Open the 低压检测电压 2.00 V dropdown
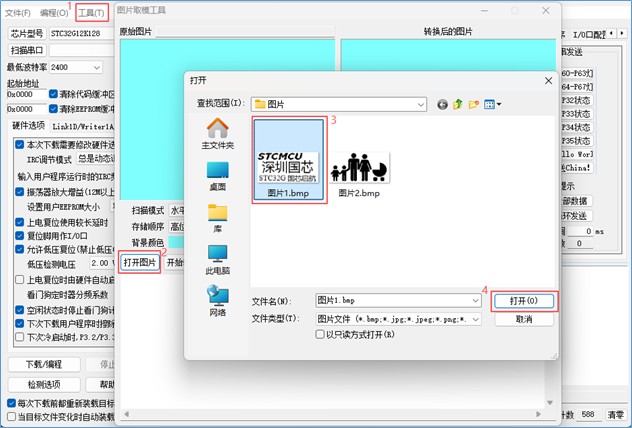 tap(103, 264)
